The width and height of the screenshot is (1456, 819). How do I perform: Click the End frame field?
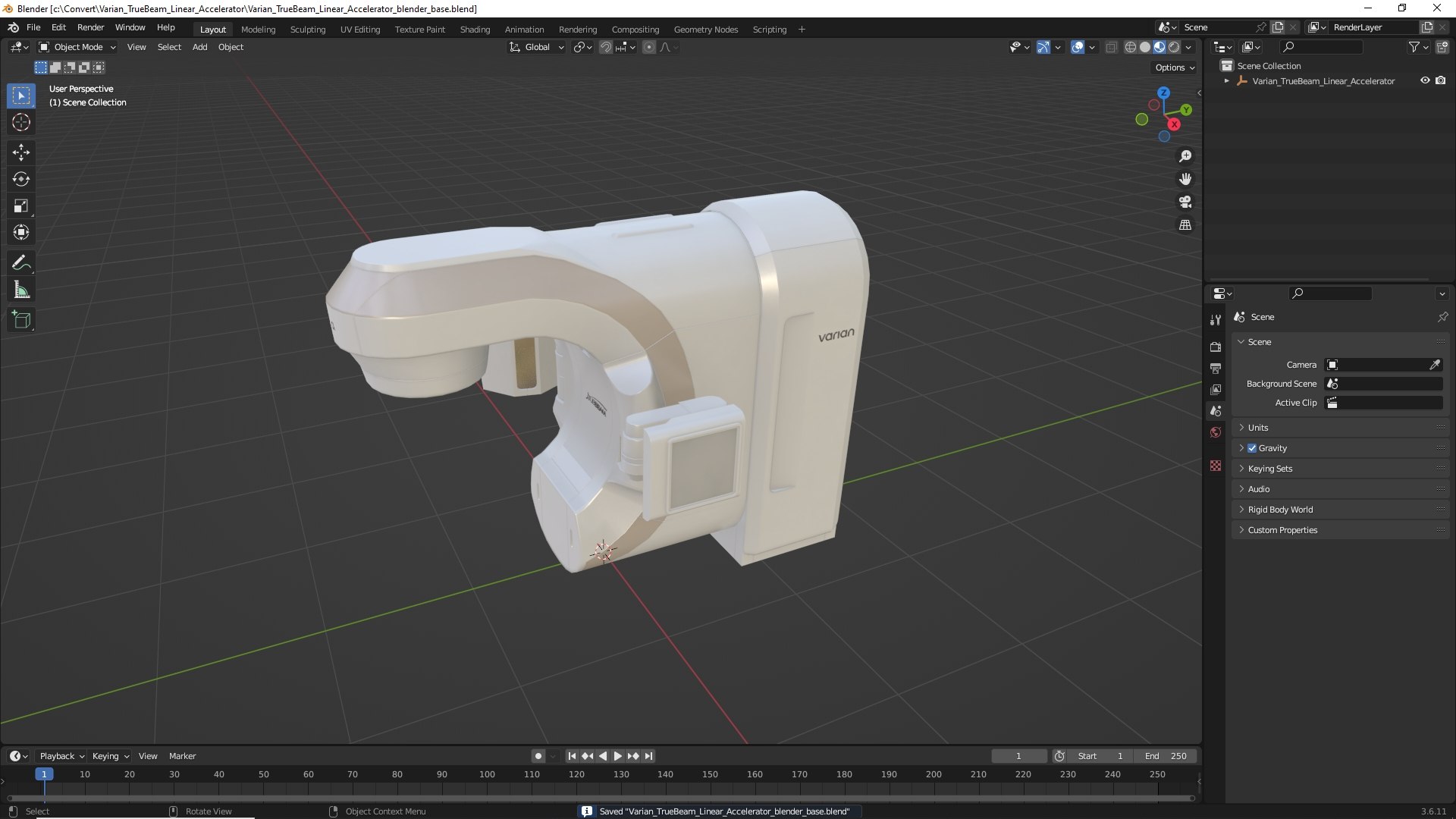click(1166, 756)
